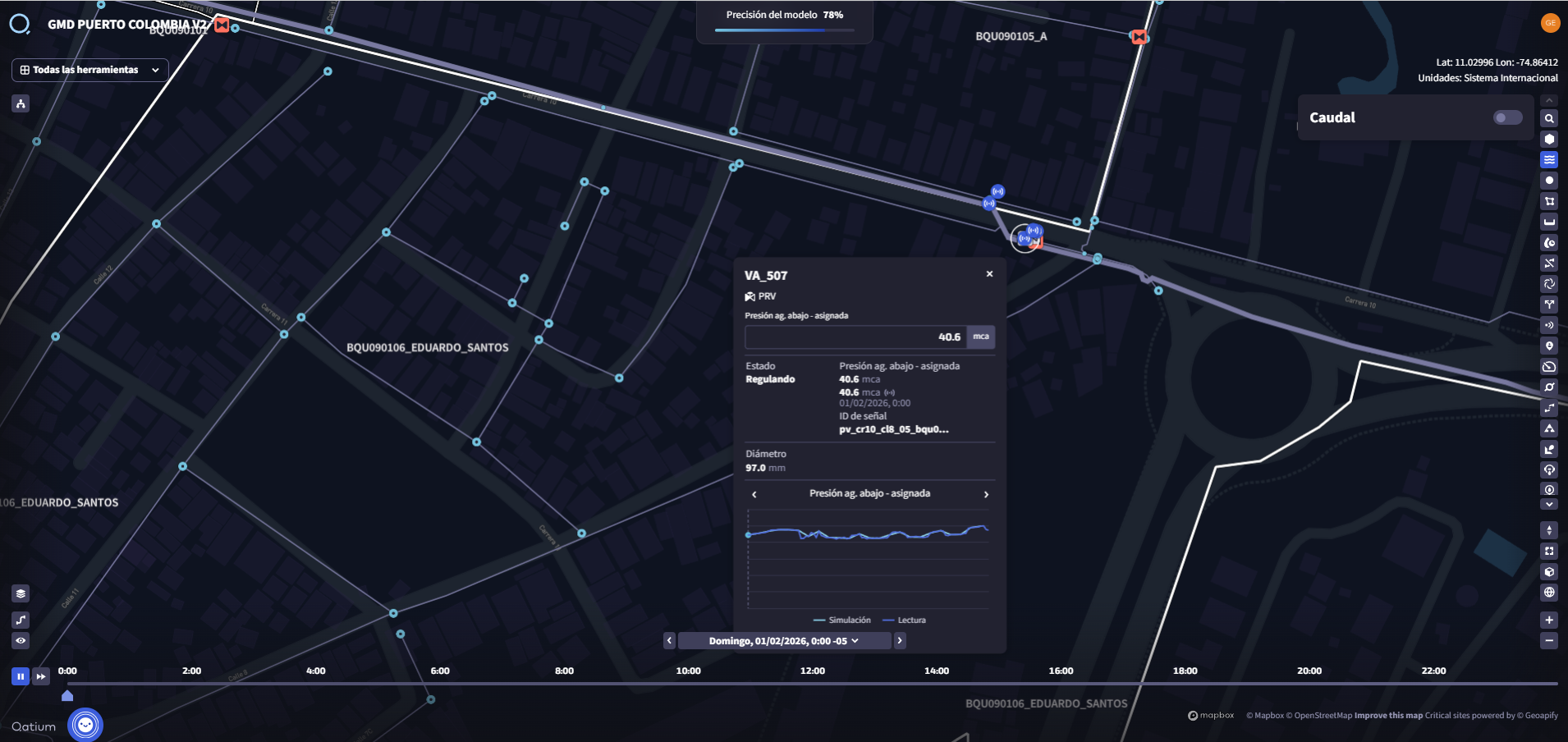The width and height of the screenshot is (1568, 742).
Task: Click the 3D cube view icon
Action: 1549,572
